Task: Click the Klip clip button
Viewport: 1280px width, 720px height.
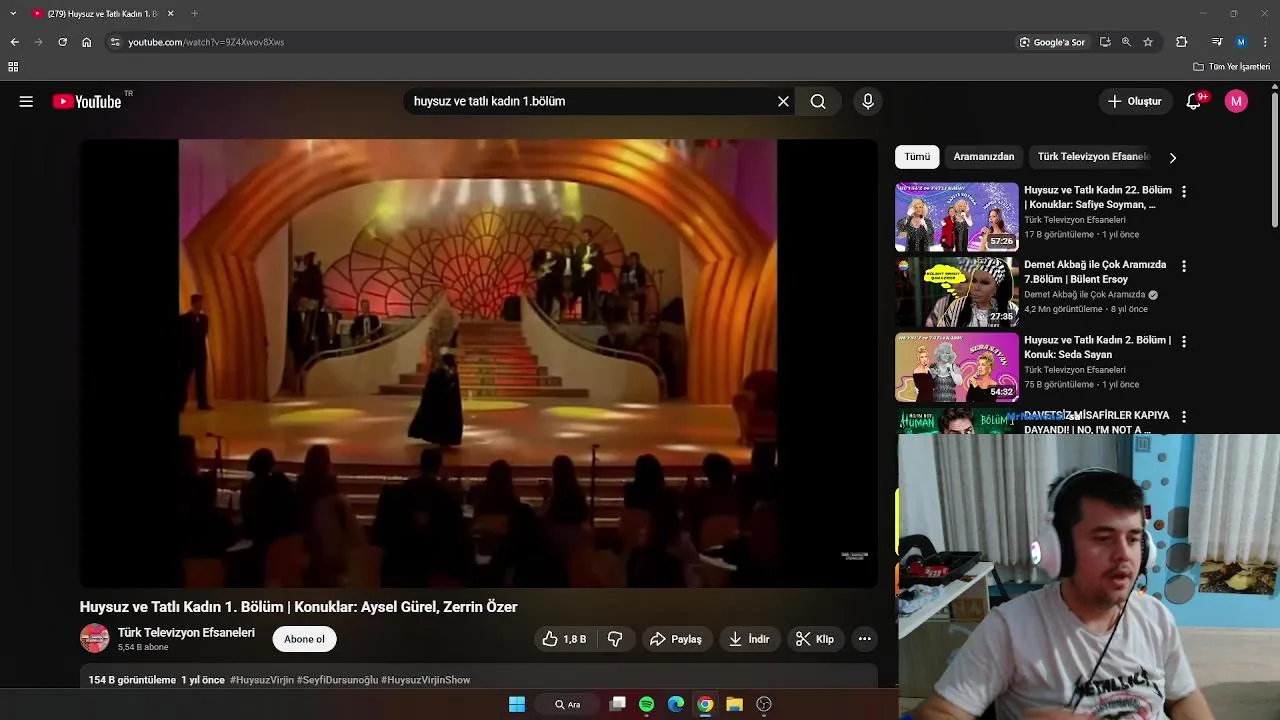Action: pyautogui.click(x=814, y=639)
